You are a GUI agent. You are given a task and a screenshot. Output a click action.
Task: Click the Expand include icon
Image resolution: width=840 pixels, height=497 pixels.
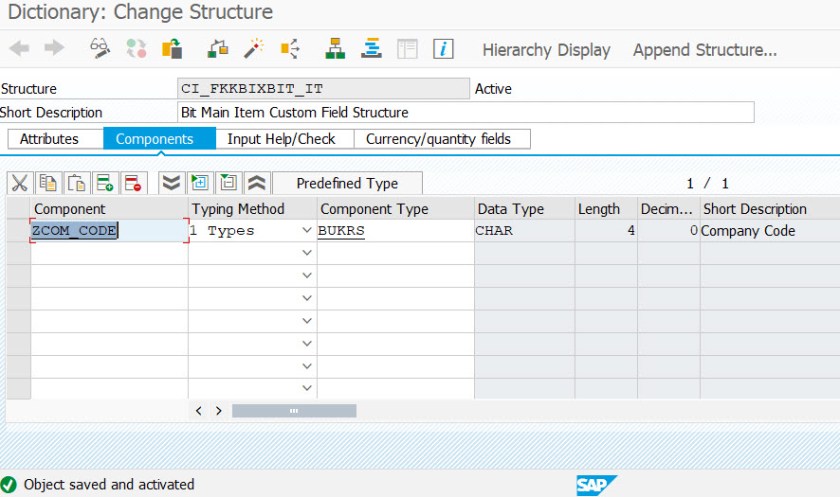[x=200, y=183]
